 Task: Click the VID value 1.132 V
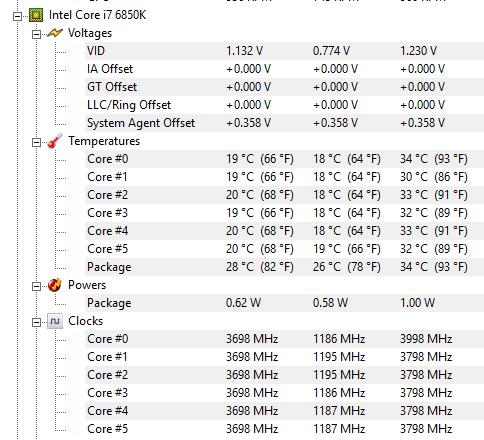click(x=244, y=51)
